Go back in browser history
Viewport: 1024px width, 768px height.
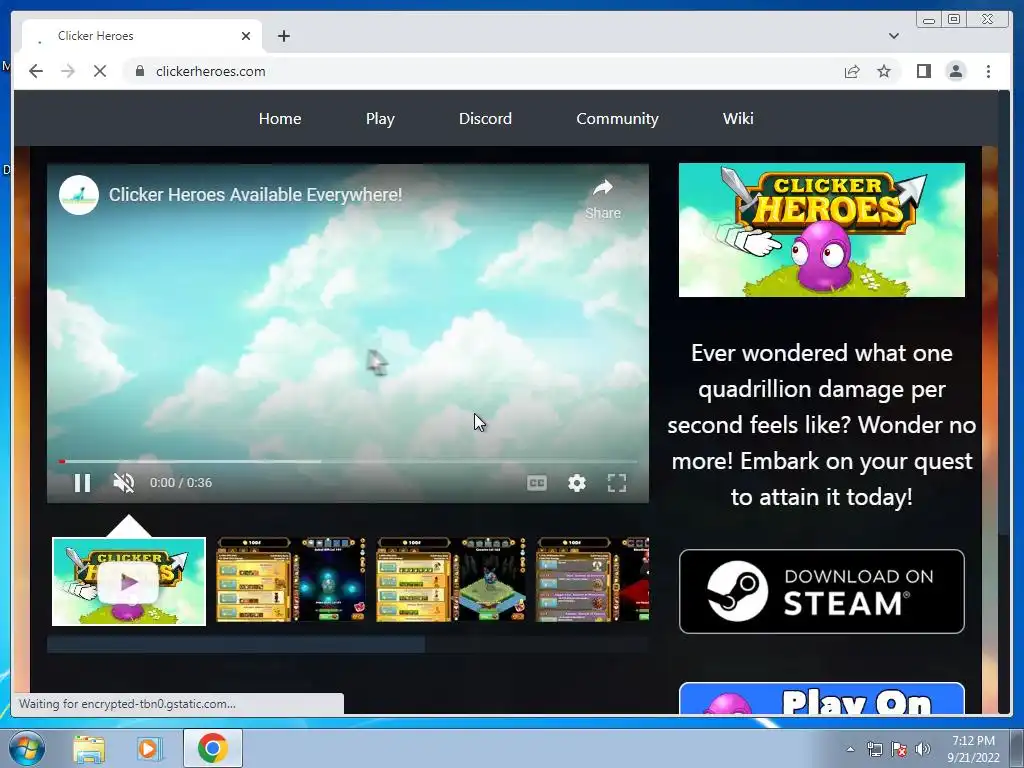pyautogui.click(x=36, y=71)
